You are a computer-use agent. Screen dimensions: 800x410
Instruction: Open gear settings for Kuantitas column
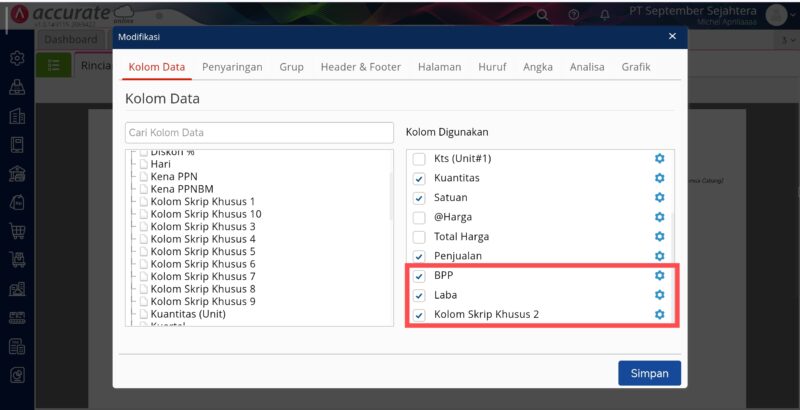tap(659, 178)
